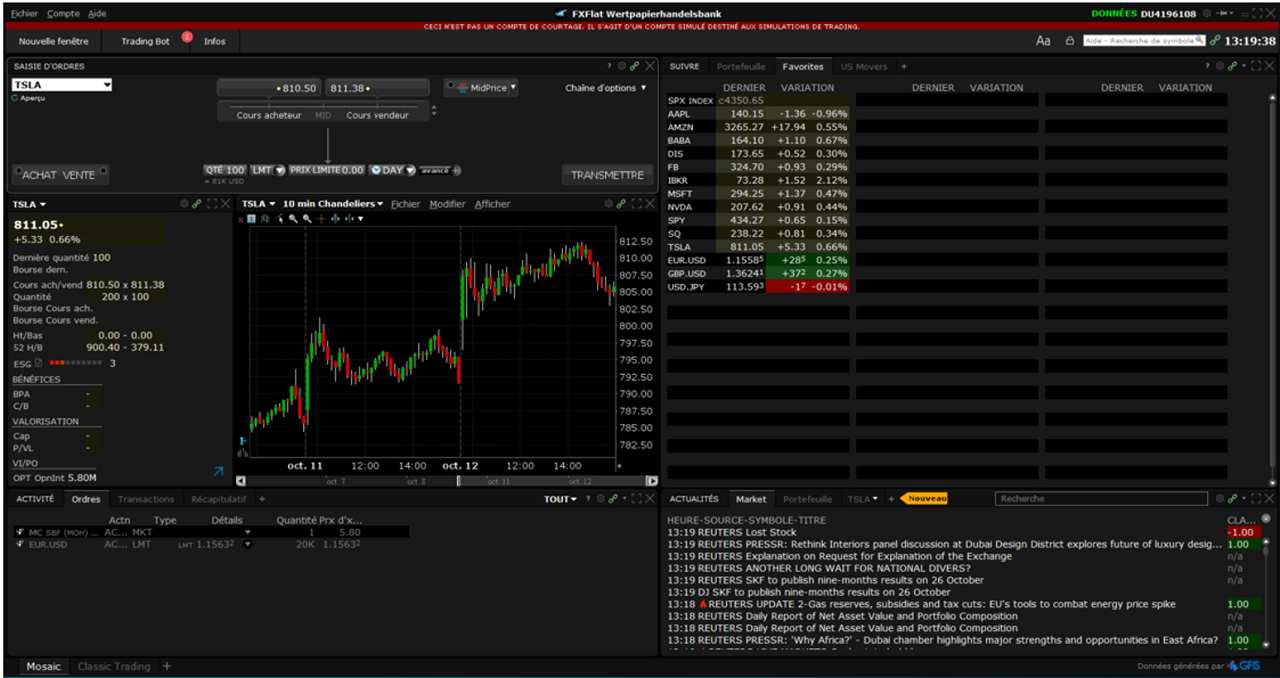Open the TSLA symbol dropdown in order entry
The image size is (1280, 678).
coord(105,85)
